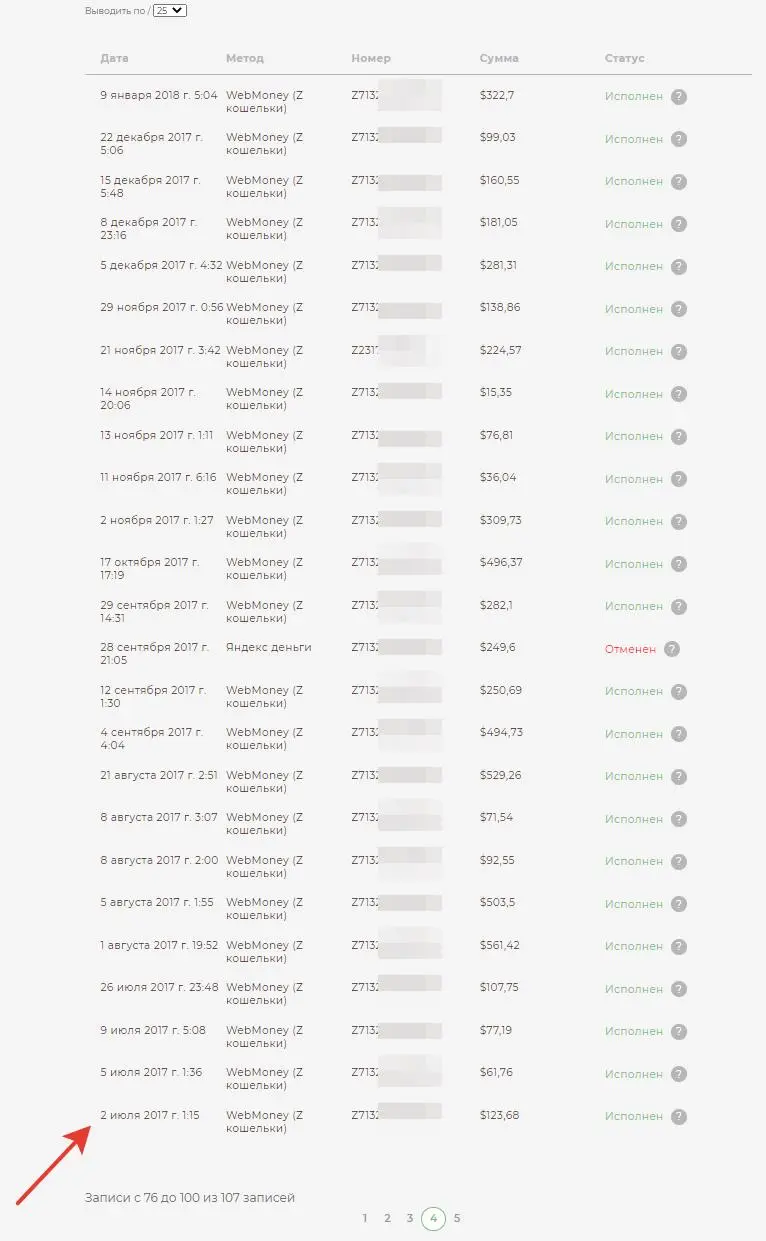Show info icon for cancelled $249,6 payout

[x=672, y=649]
